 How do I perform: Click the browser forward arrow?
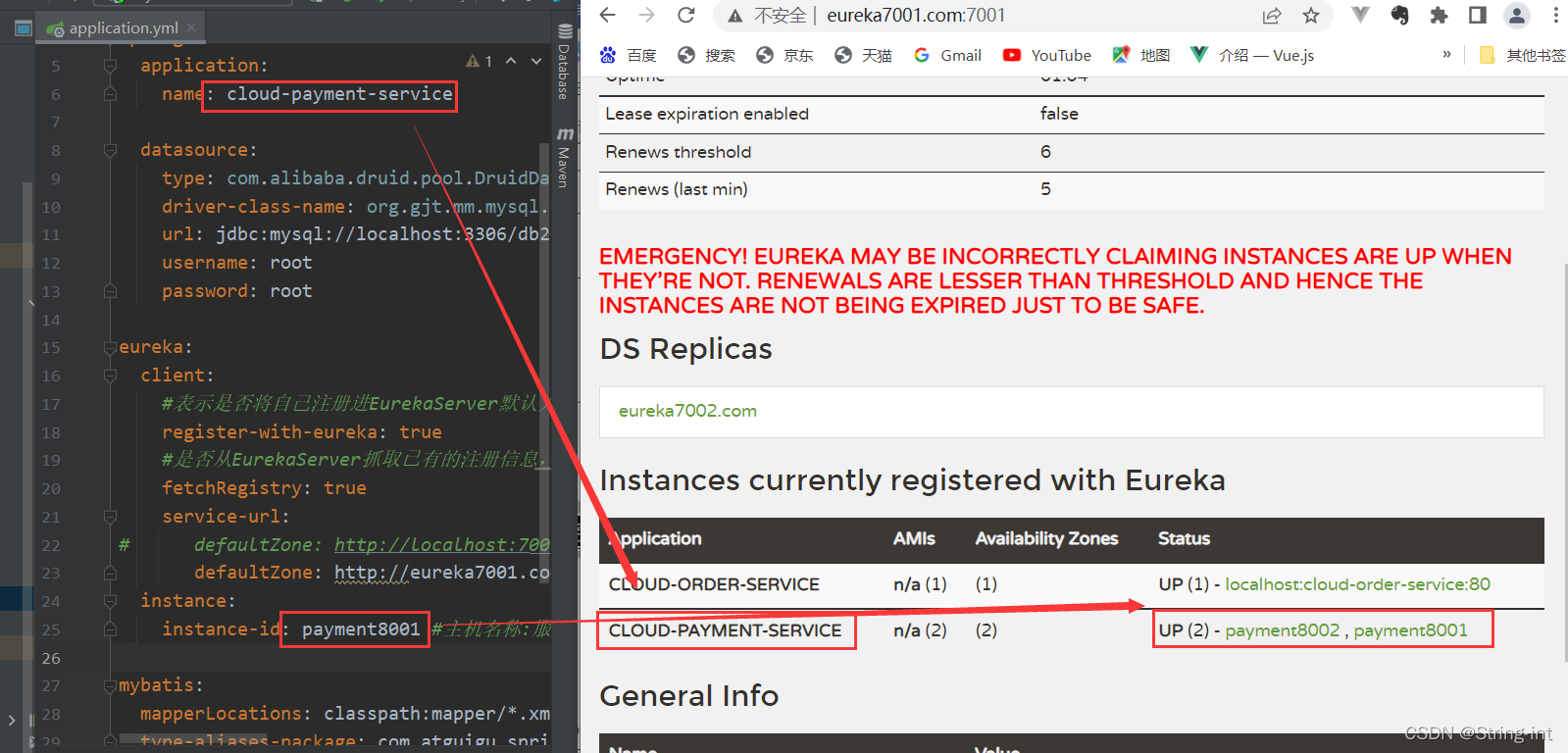(x=646, y=15)
